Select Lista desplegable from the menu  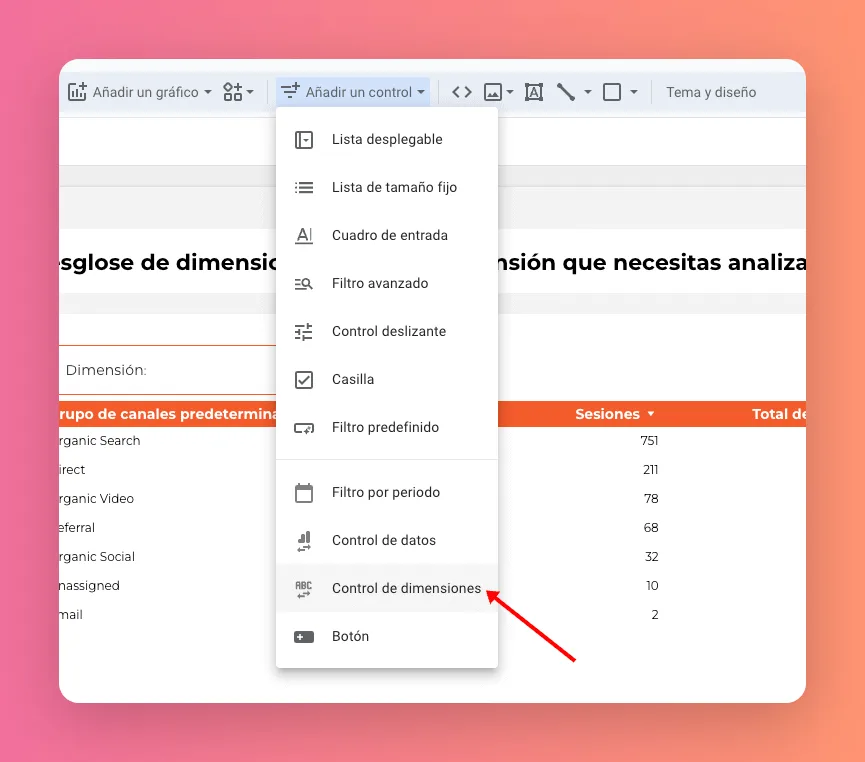(387, 140)
